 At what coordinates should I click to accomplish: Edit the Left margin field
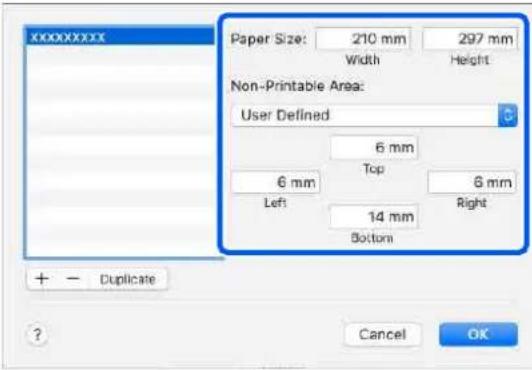276,182
